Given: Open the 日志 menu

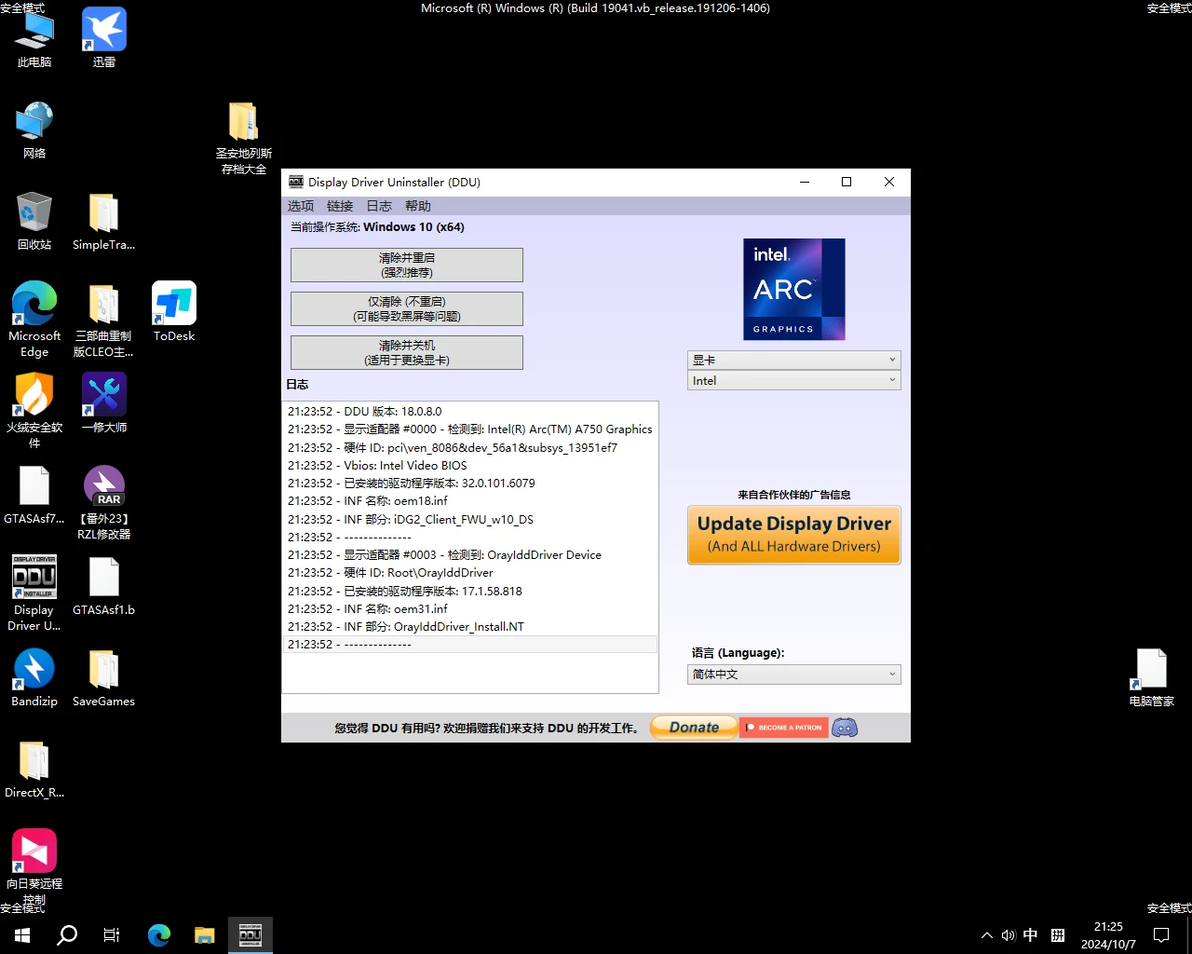Looking at the screenshot, I should [379, 206].
